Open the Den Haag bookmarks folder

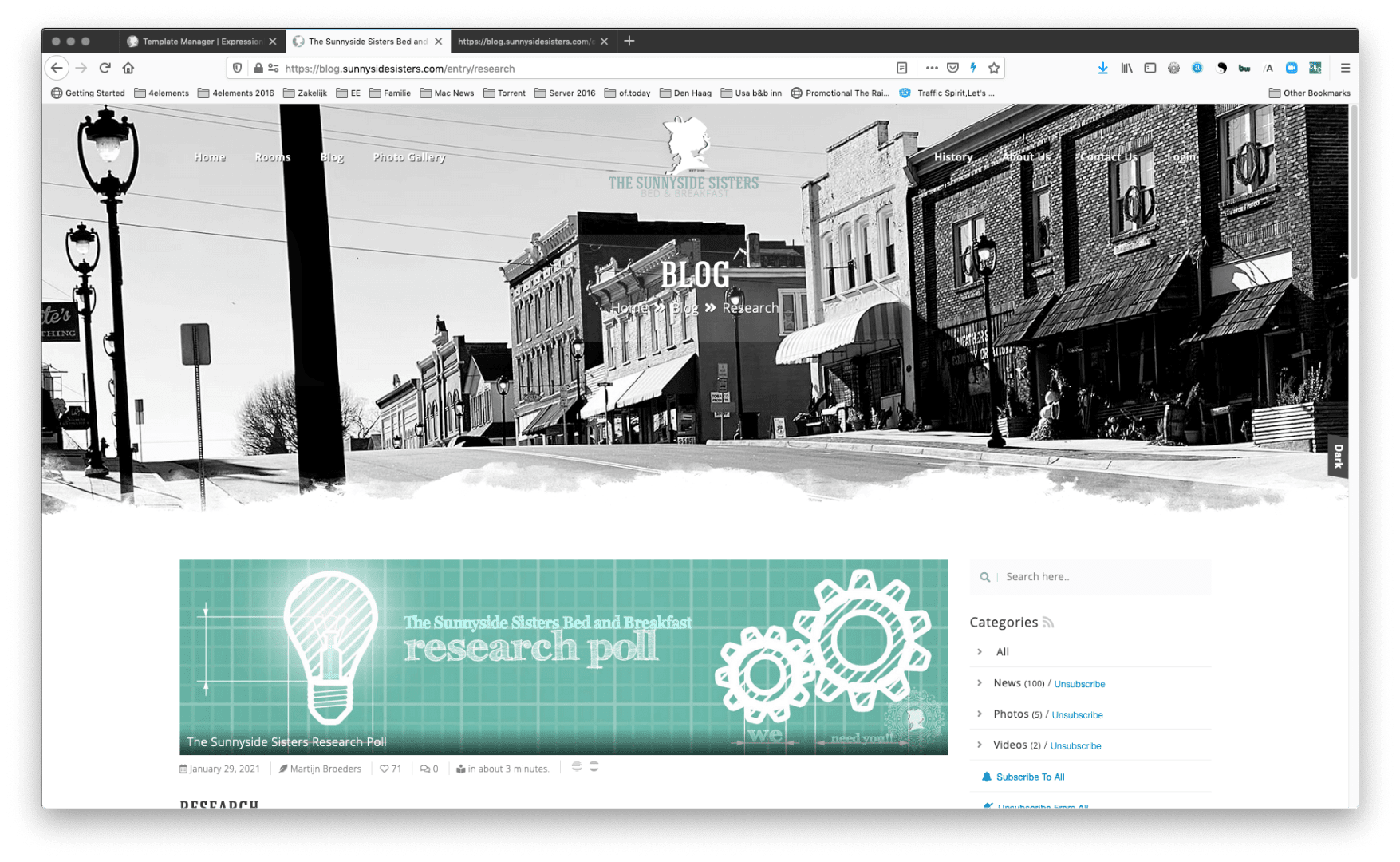click(685, 93)
